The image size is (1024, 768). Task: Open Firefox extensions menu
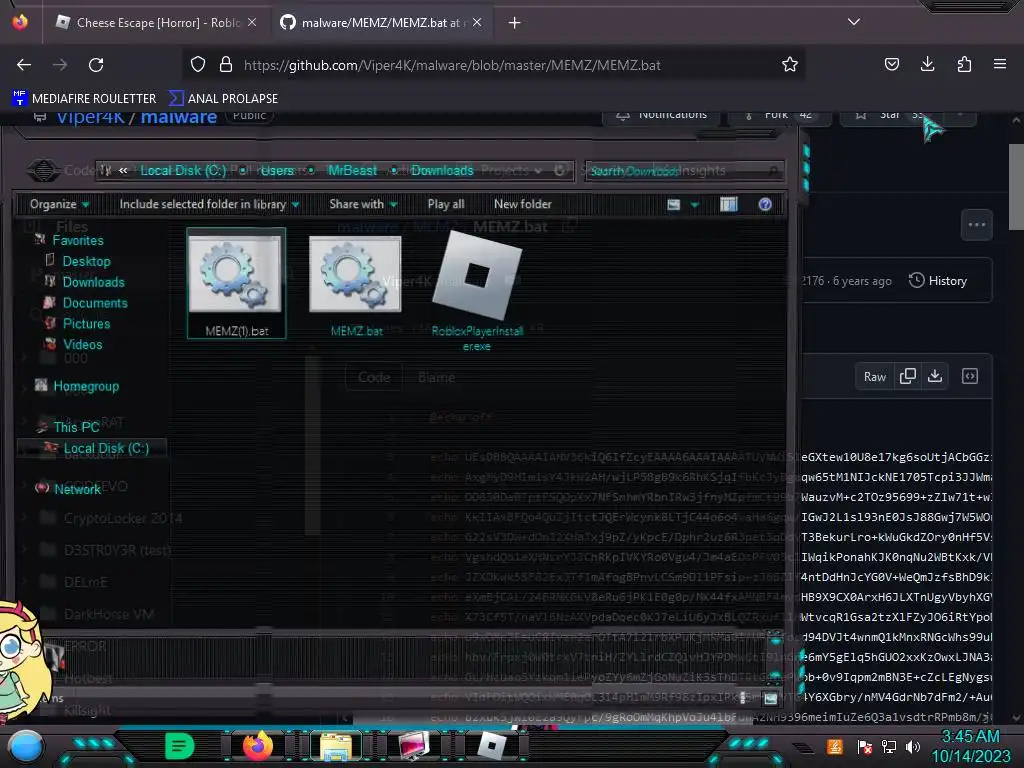point(964,64)
